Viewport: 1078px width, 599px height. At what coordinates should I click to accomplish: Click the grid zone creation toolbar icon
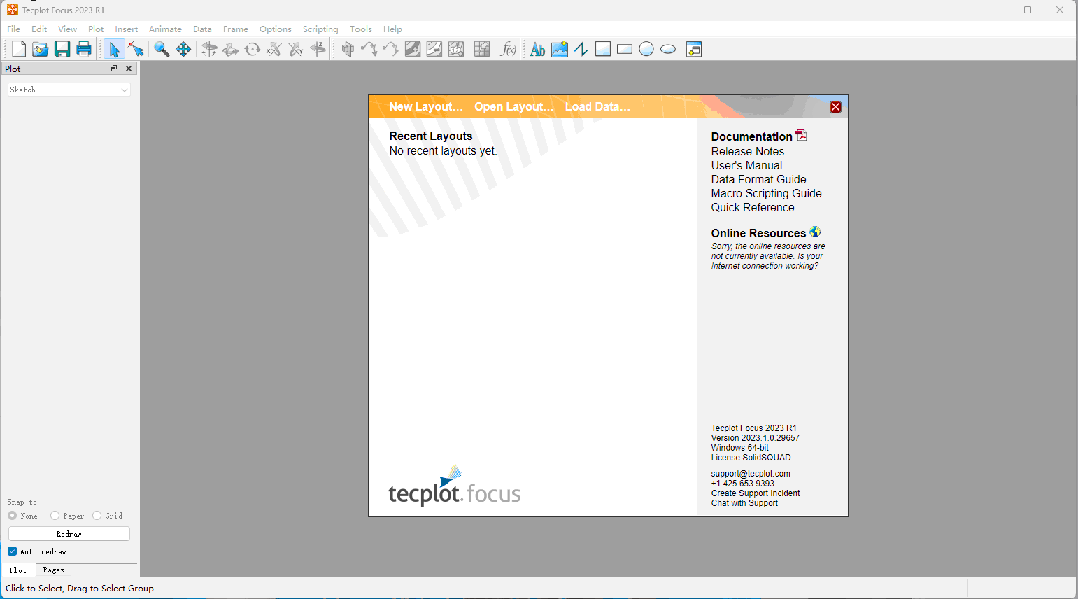pyautogui.click(x=482, y=49)
